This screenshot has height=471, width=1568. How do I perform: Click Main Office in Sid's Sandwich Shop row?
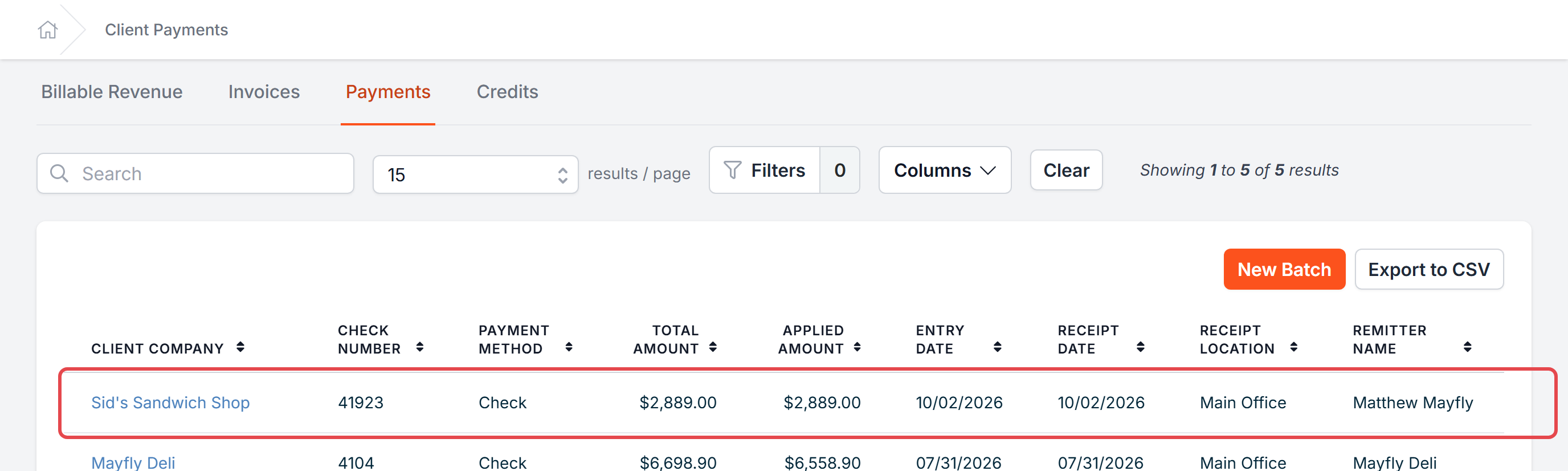(x=1243, y=403)
